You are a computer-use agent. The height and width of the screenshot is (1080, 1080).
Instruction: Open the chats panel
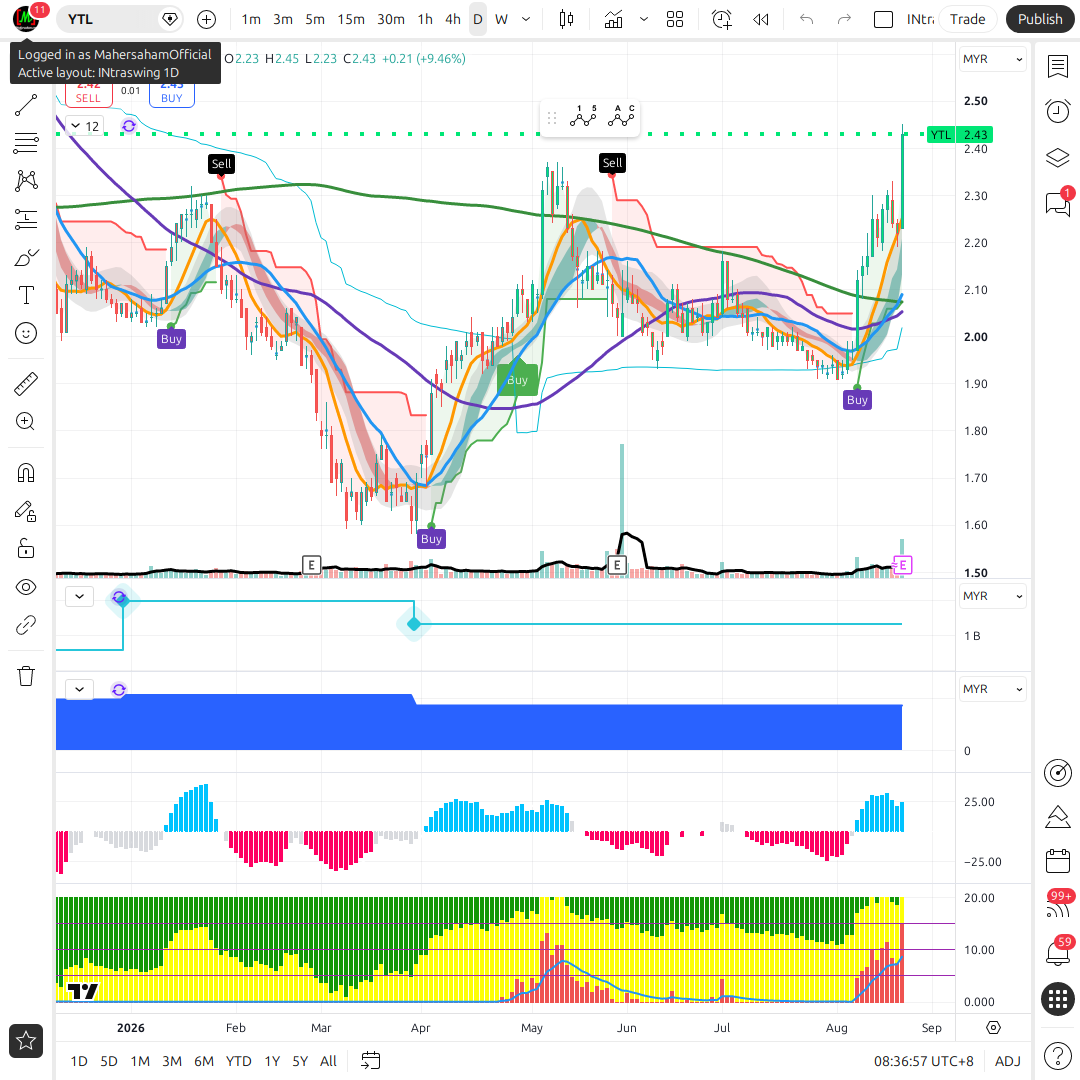pos(1058,204)
